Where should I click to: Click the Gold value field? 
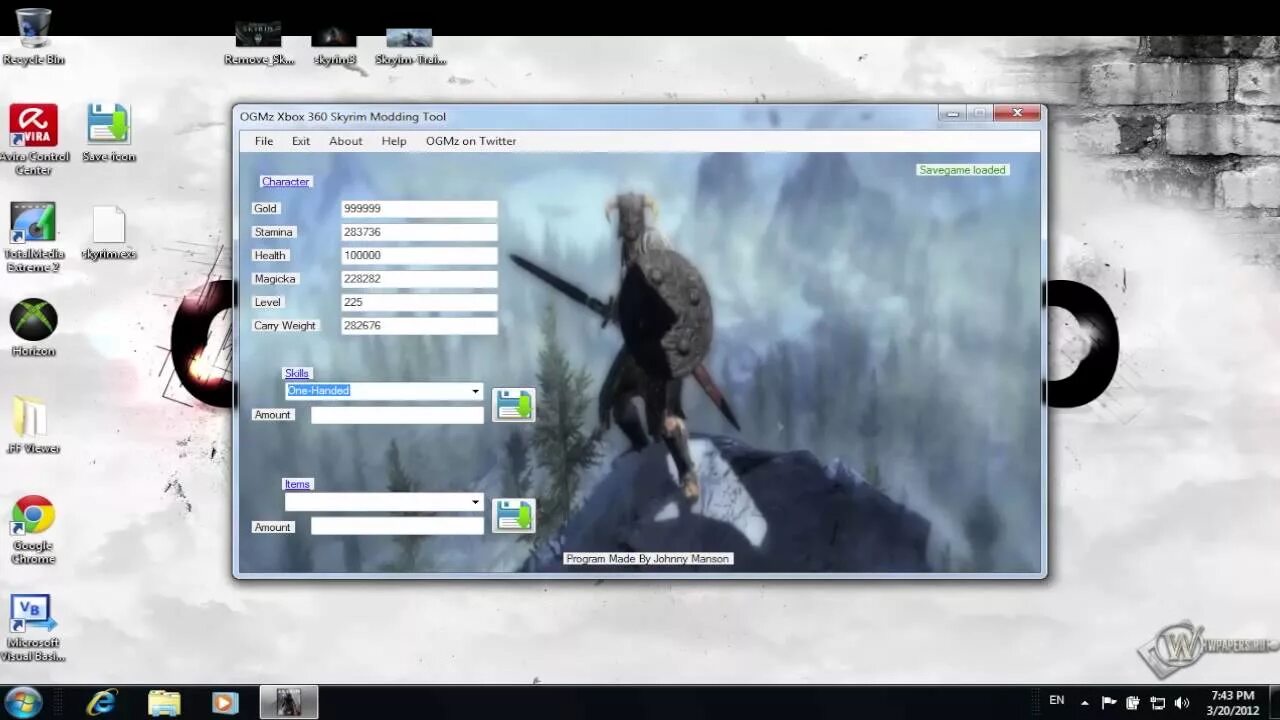point(419,209)
